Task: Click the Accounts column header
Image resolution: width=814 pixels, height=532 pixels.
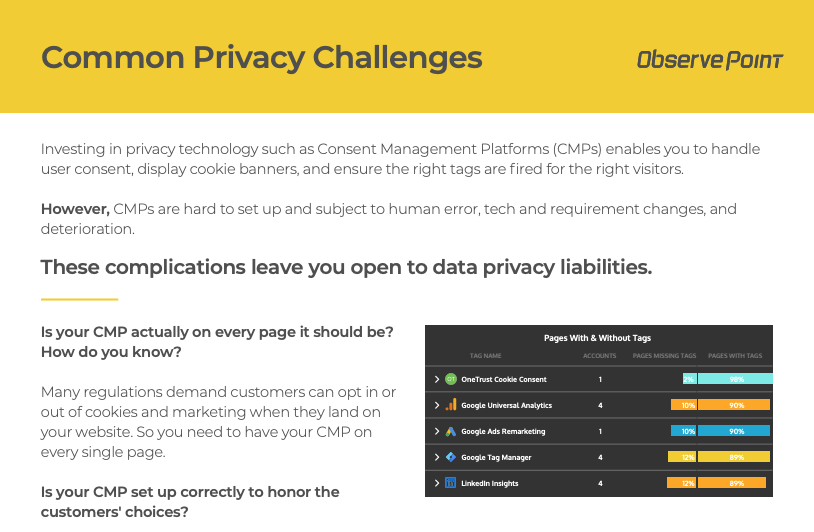Action: pos(599,355)
